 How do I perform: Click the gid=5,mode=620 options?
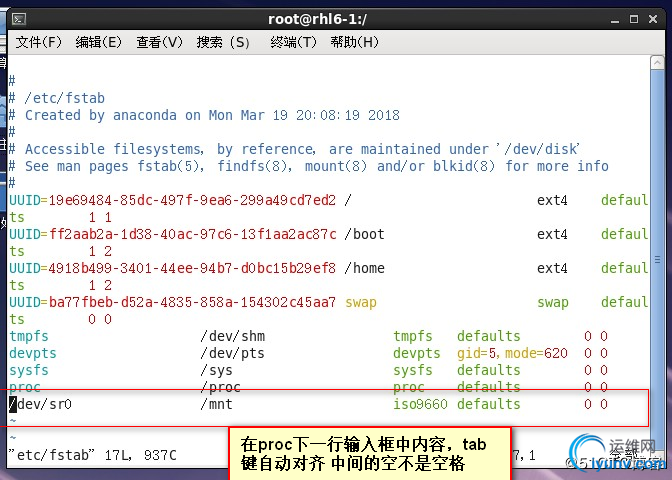(x=512, y=354)
